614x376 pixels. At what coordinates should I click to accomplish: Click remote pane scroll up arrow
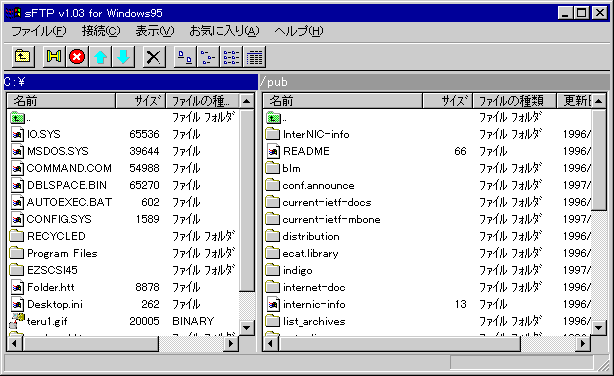coord(599,101)
